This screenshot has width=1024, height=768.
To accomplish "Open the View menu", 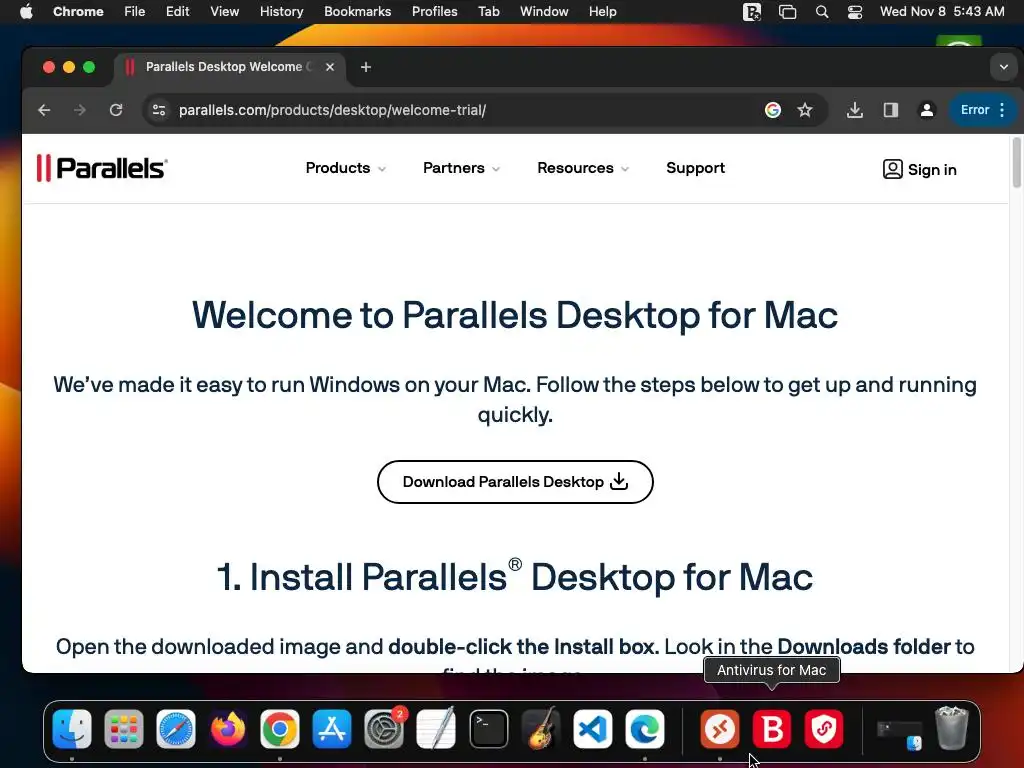I will pos(224,11).
